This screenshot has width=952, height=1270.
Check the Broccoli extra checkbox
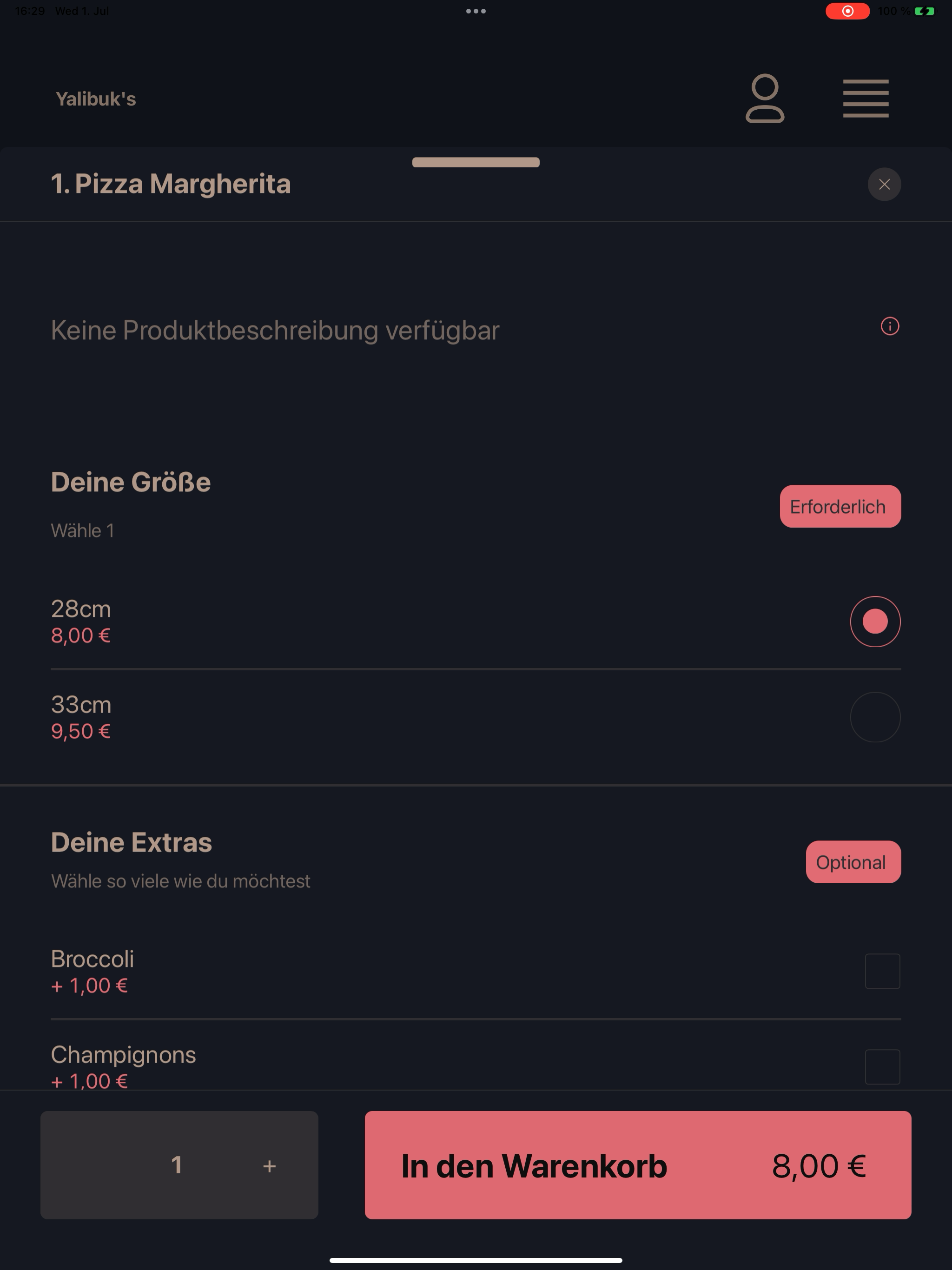point(883,972)
